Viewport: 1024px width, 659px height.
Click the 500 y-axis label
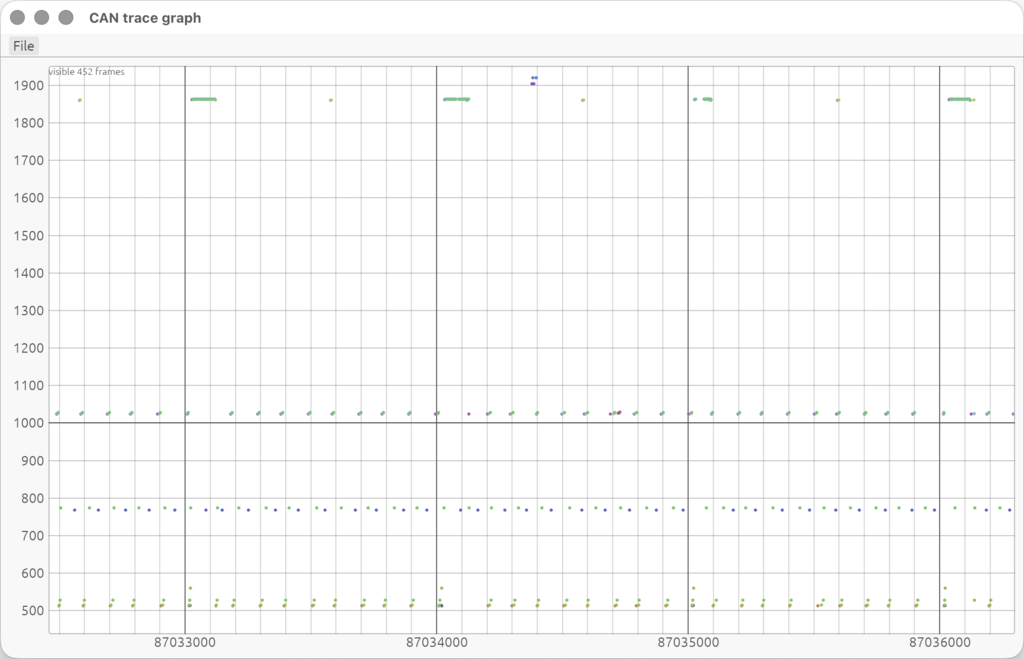(32, 611)
